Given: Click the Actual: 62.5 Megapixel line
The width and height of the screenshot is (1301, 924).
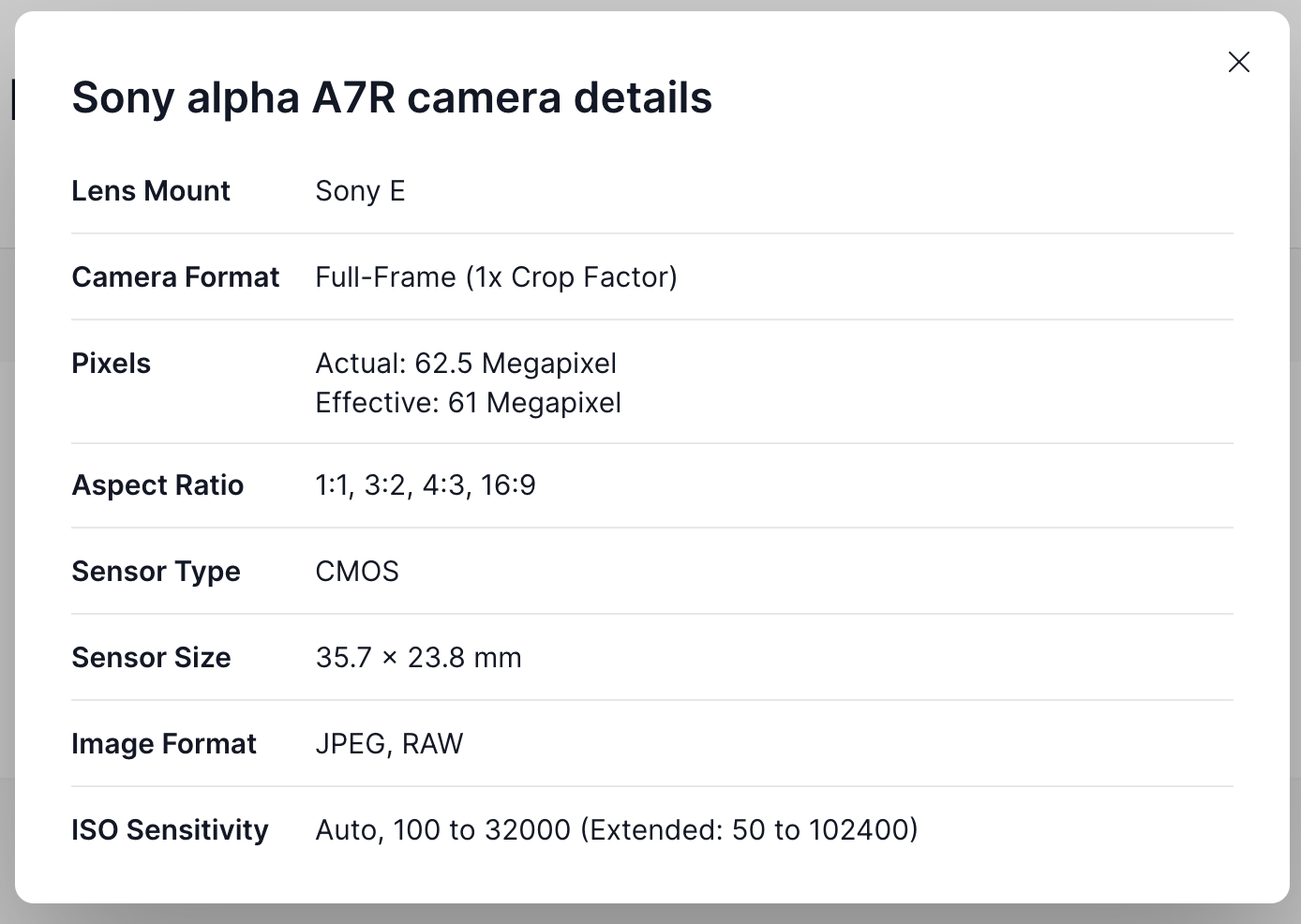Looking at the screenshot, I should click(466, 364).
